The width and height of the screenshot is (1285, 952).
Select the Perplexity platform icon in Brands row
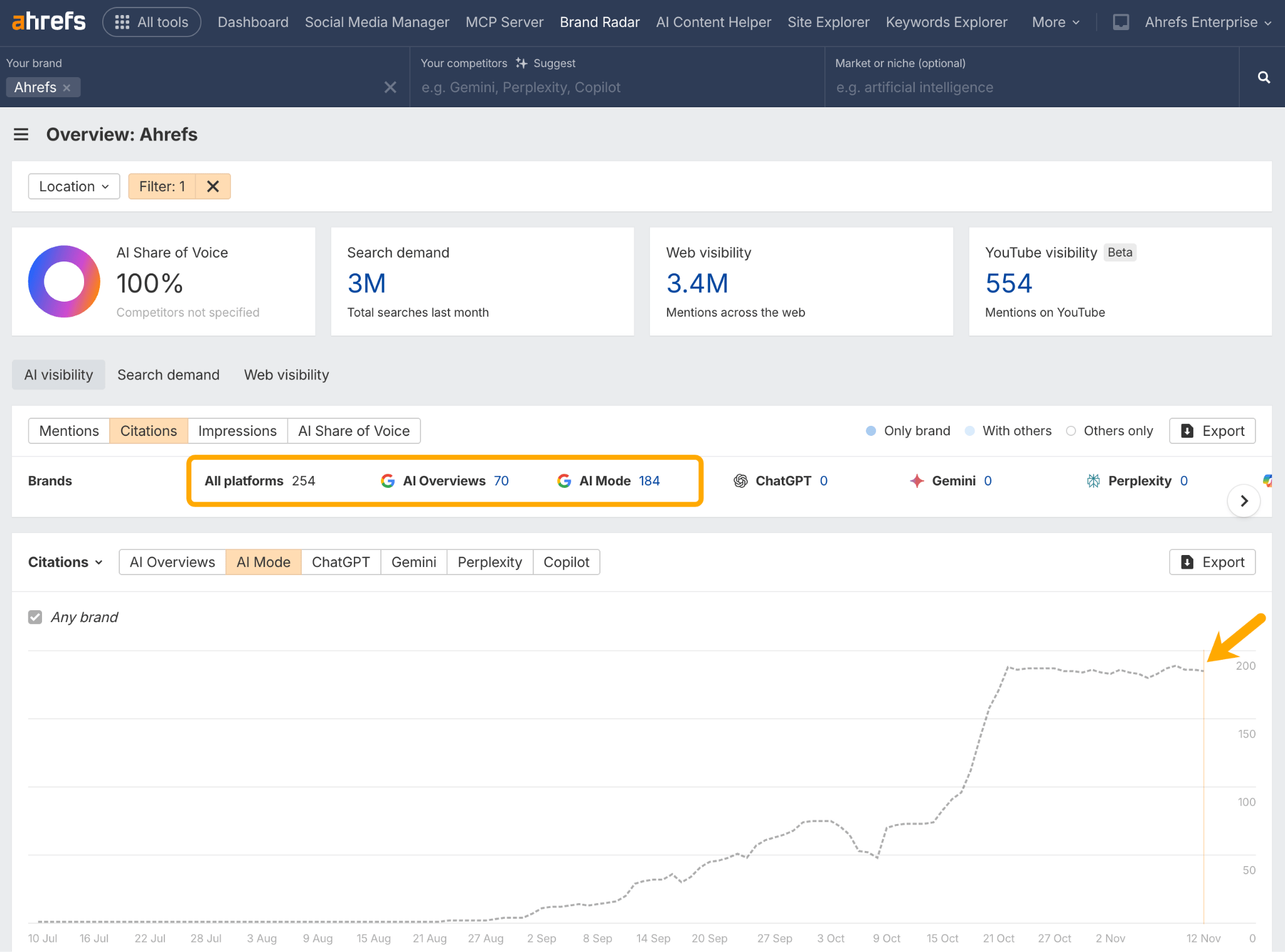pos(1093,480)
